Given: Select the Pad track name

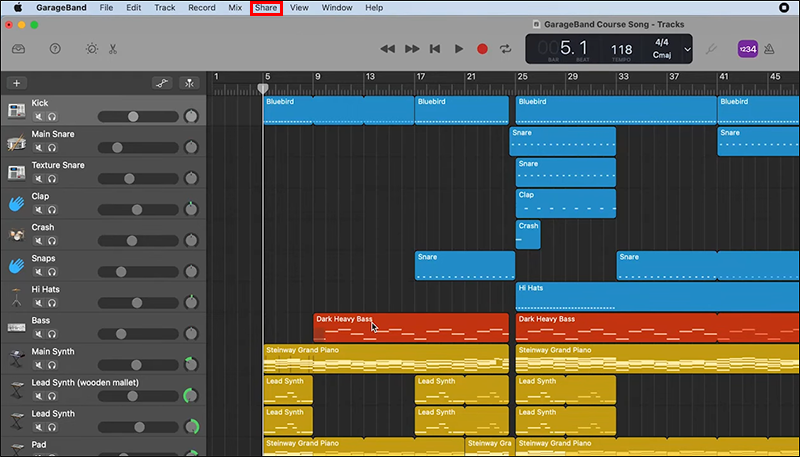Looking at the screenshot, I should [39, 444].
